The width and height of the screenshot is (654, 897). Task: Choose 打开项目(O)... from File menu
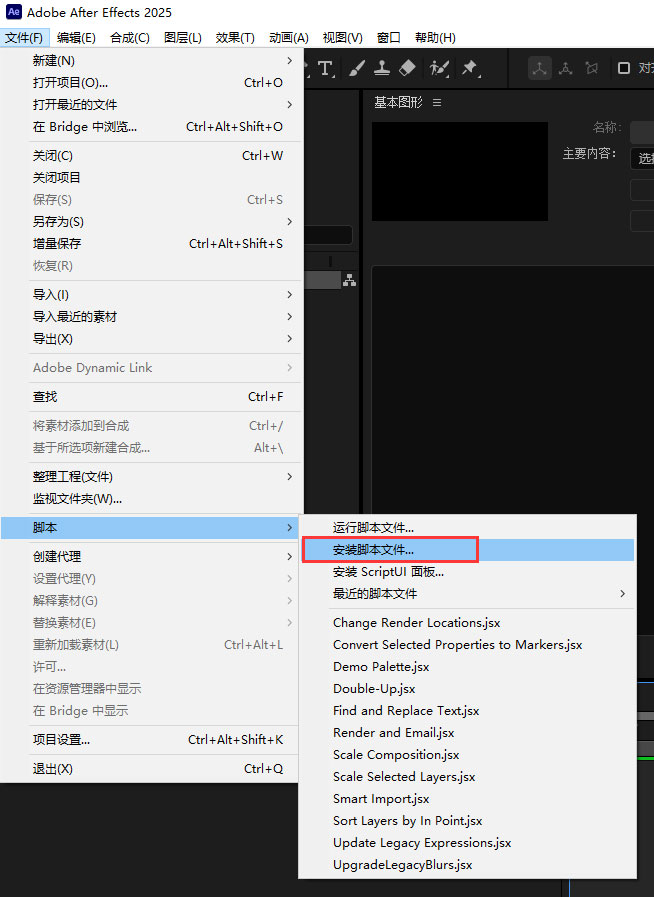[152, 83]
